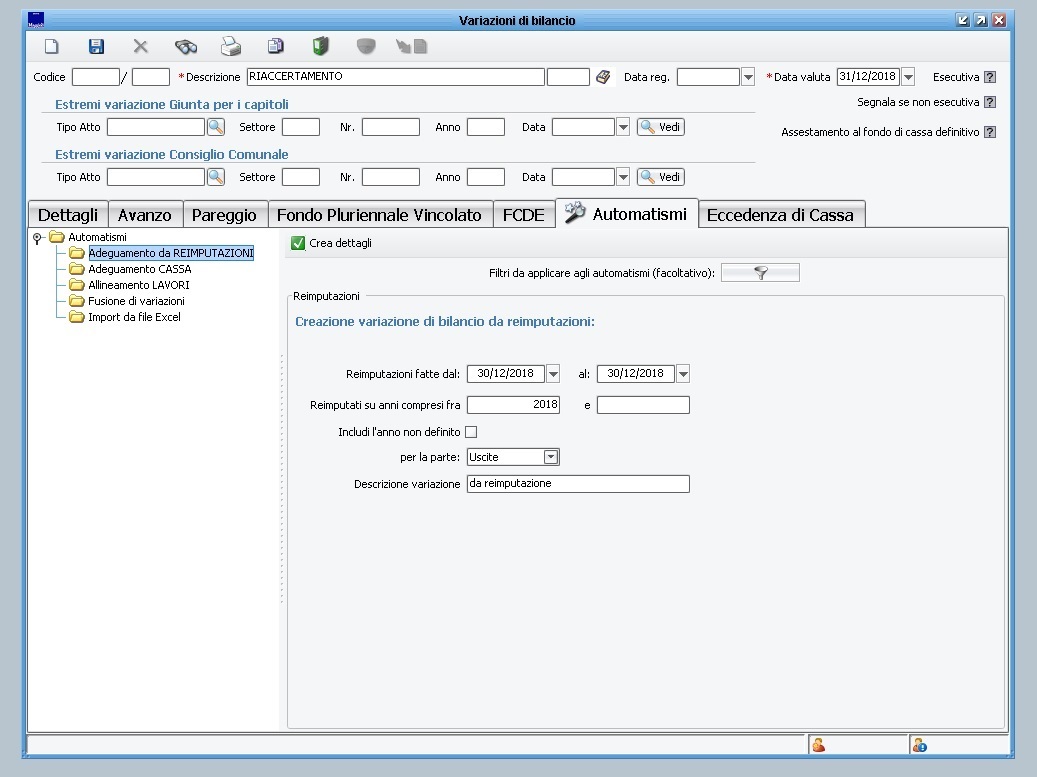The height and width of the screenshot is (777, 1037).
Task: Toggle the Esecutiva checkbox
Action: click(x=990, y=77)
